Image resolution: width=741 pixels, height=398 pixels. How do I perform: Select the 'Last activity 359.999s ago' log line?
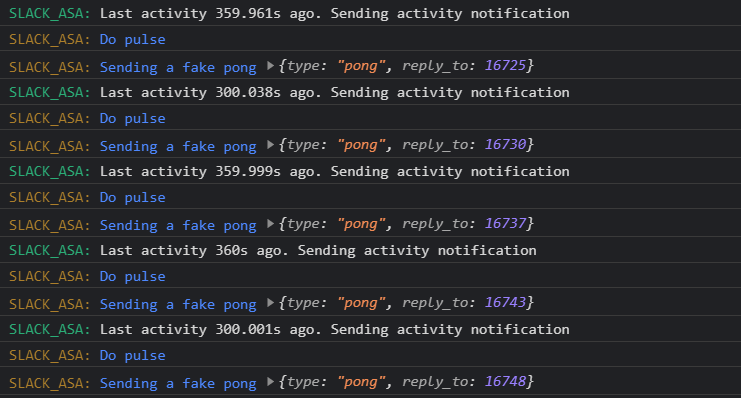370,171
